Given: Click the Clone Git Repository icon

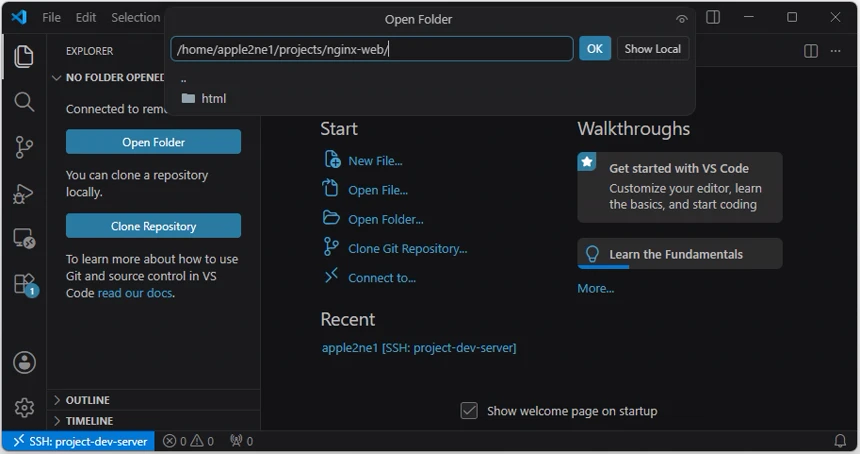Looking at the screenshot, I should (x=331, y=247).
